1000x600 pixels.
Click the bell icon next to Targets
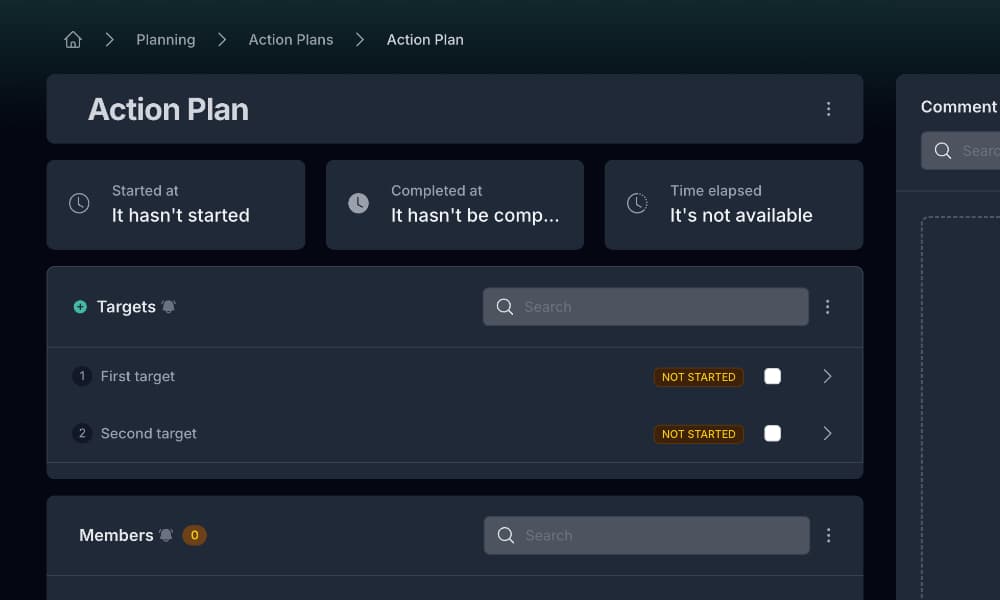(168, 307)
